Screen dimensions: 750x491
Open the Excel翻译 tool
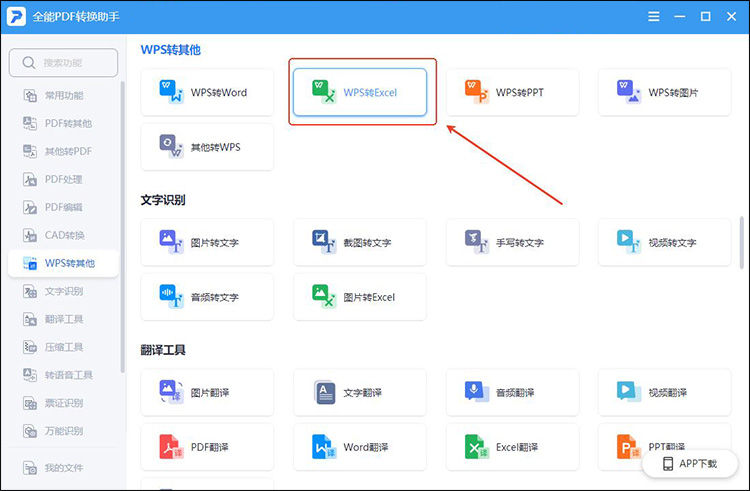512,447
